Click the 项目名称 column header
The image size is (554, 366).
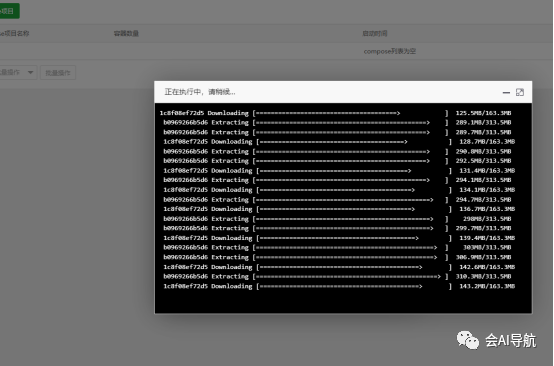(14, 33)
